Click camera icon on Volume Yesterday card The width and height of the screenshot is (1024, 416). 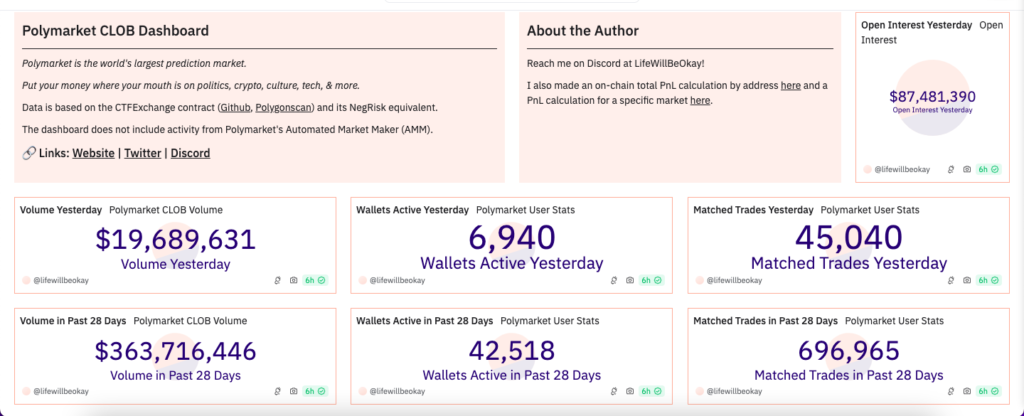[294, 280]
